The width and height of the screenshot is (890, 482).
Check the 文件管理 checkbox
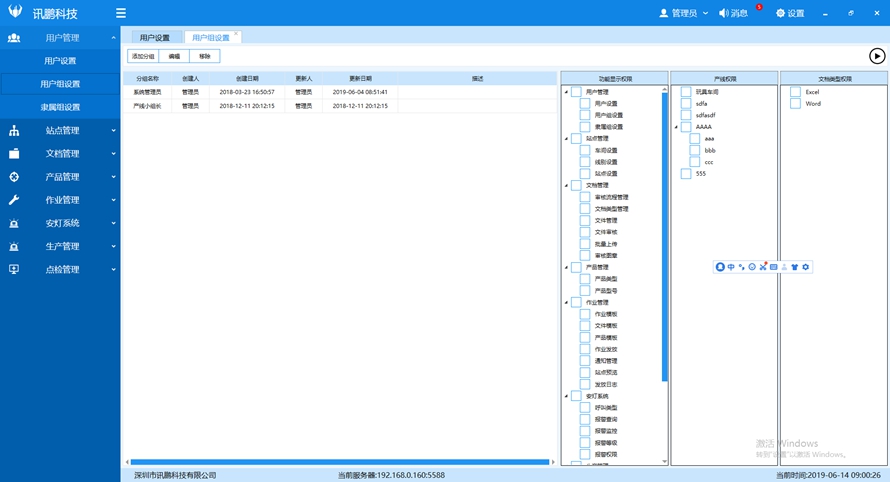(585, 220)
